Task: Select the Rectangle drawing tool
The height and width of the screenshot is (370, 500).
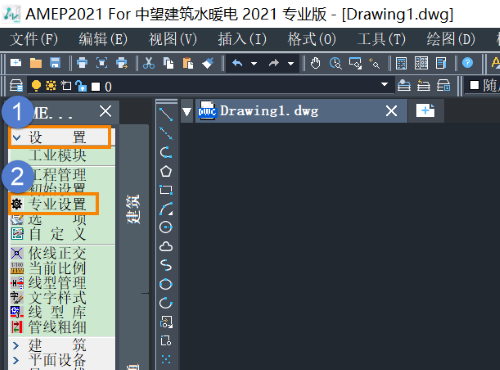Action: coord(166,190)
